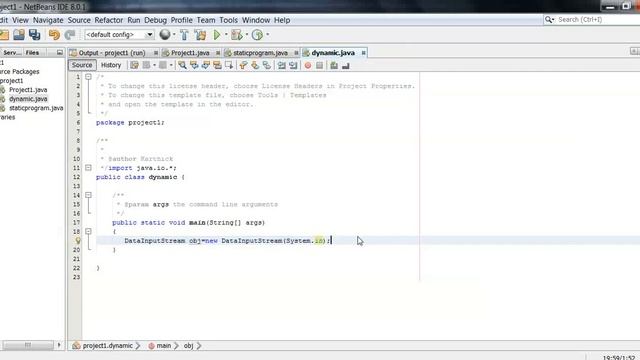Click the Last Edit editor toolbar icon

(134, 65)
